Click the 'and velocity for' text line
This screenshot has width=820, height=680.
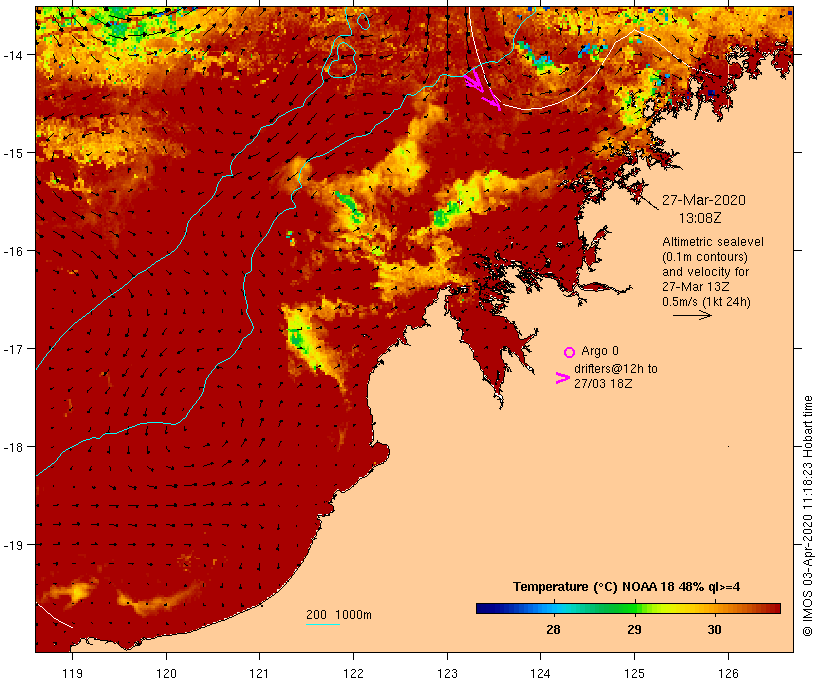click(705, 271)
